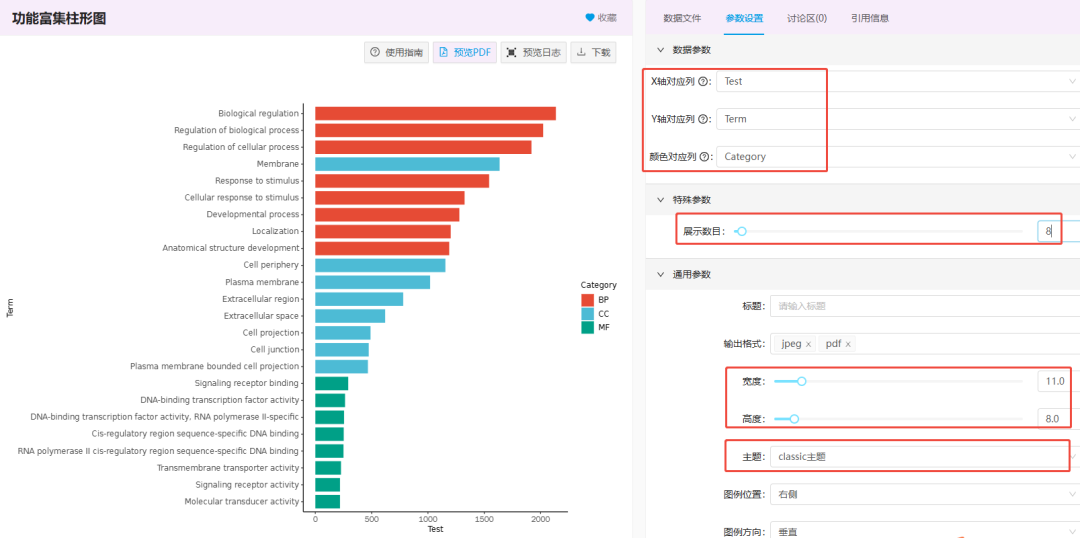This screenshot has width=1080, height=538.
Task: Open the X轴对应列 dropdown showing Test
Action: pos(895,81)
